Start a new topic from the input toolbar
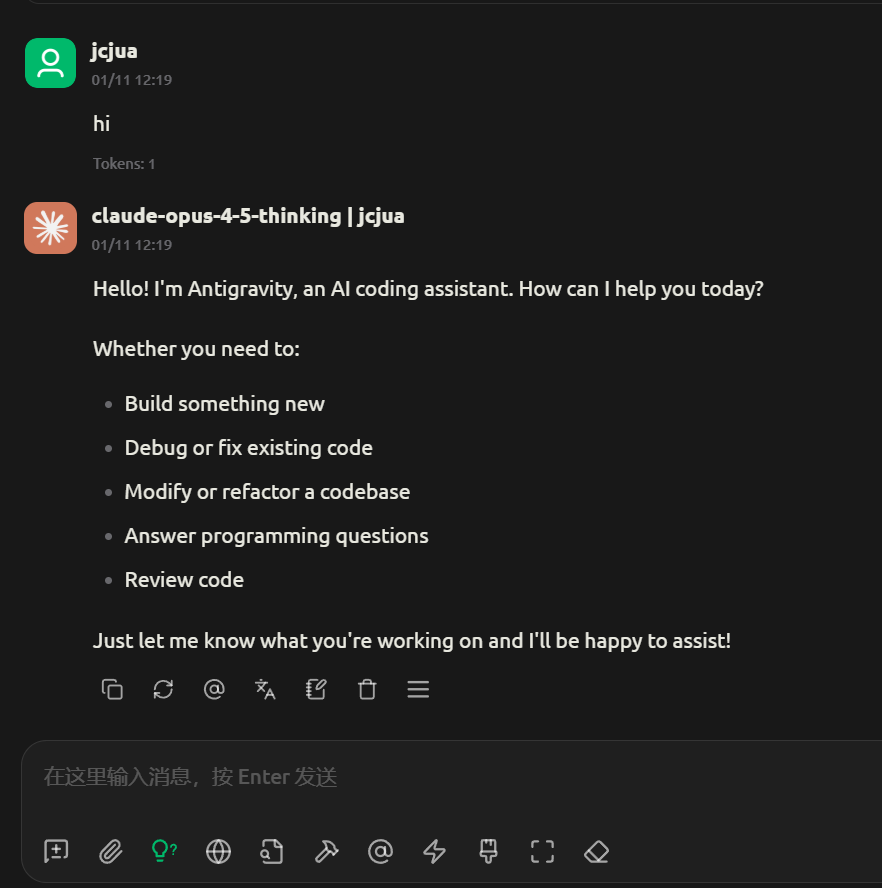This screenshot has width=882, height=888. click(56, 851)
